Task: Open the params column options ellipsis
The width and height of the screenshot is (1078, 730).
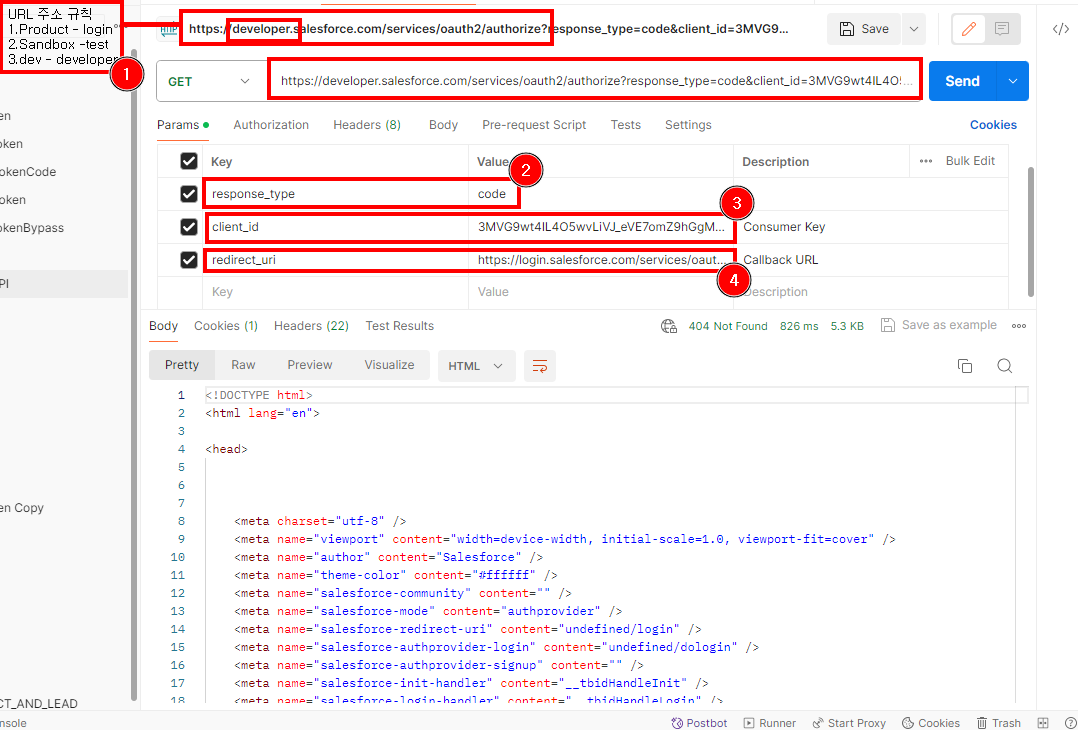Action: (x=925, y=161)
